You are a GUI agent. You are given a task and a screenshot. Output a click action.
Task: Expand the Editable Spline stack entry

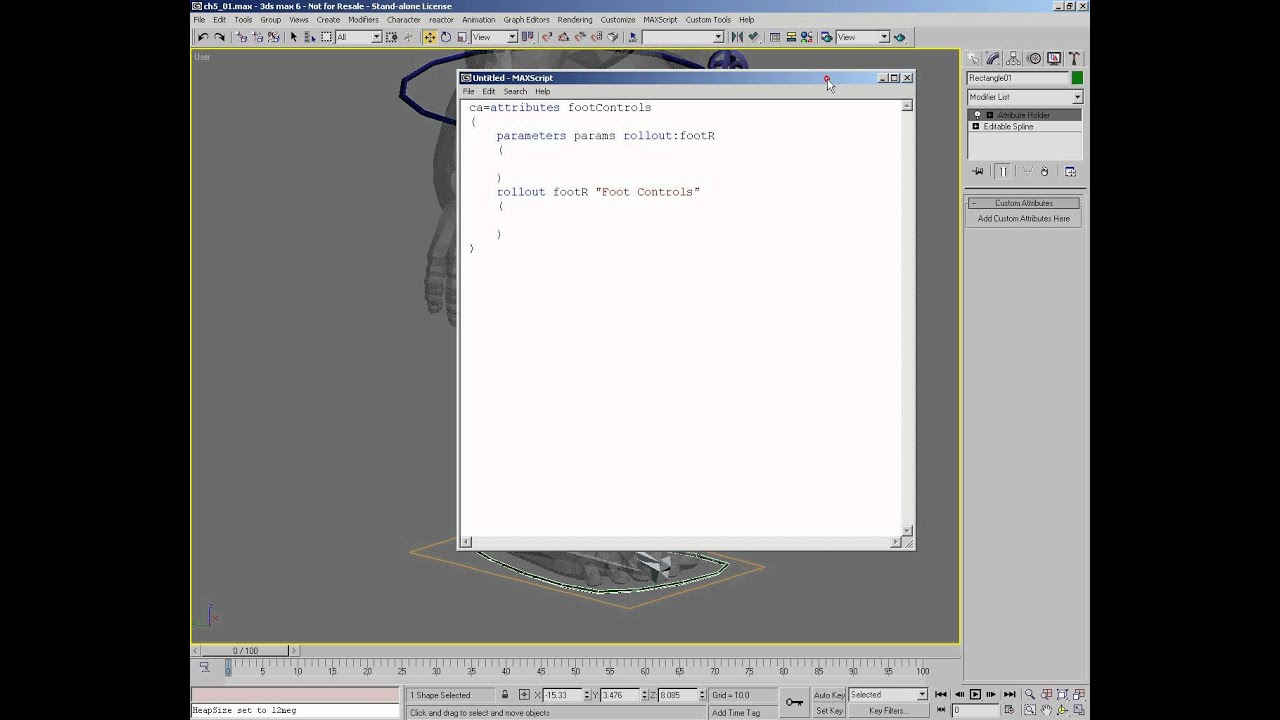point(976,127)
